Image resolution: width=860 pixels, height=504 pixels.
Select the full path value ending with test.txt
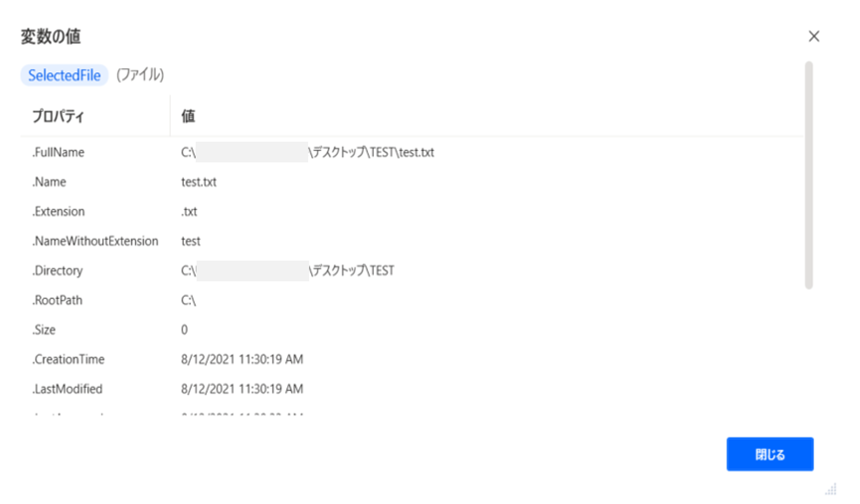pos(308,152)
